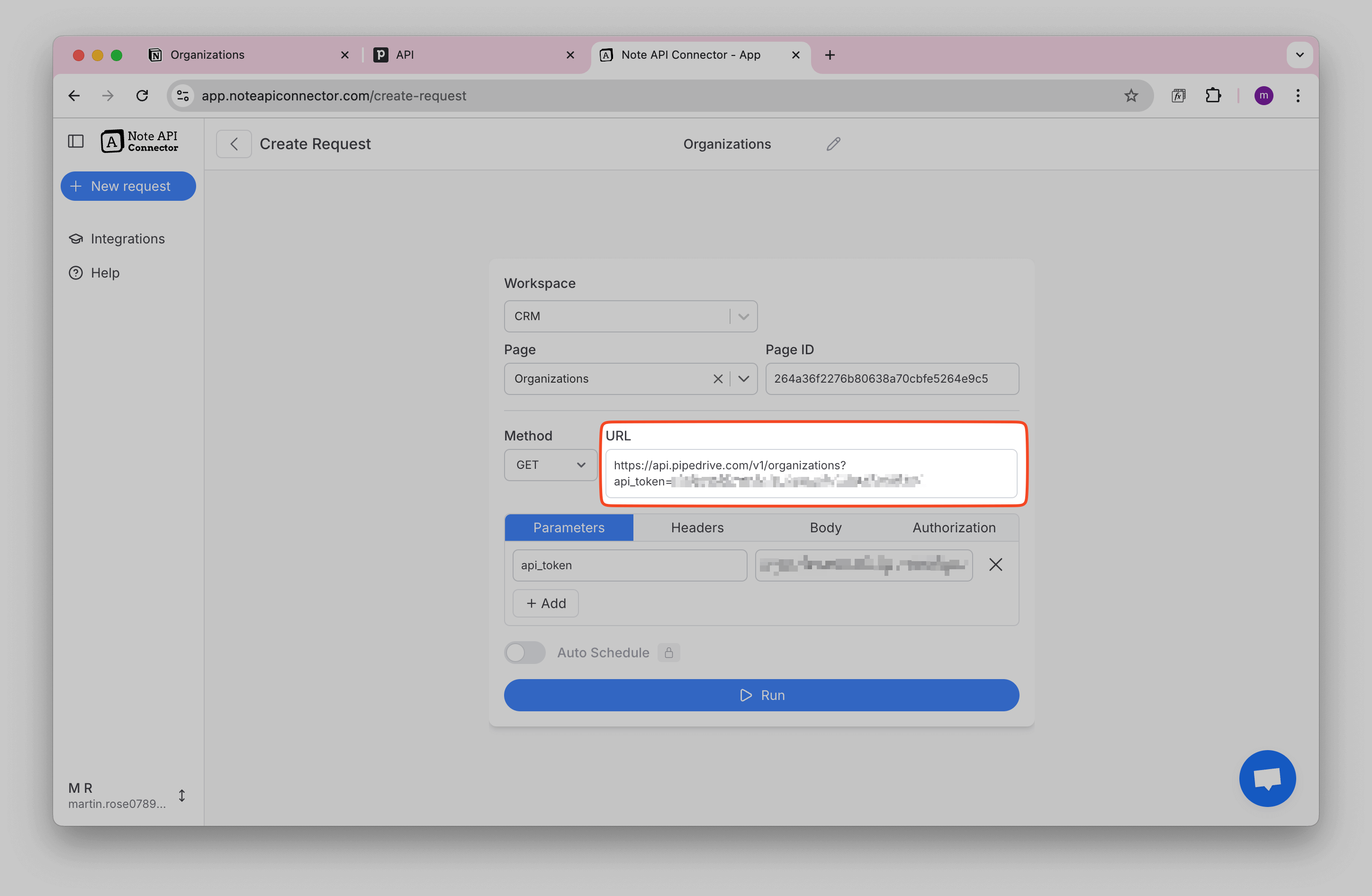This screenshot has height=896, width=1372.
Task: Open the tab search dropdown arrow
Action: click(1300, 55)
